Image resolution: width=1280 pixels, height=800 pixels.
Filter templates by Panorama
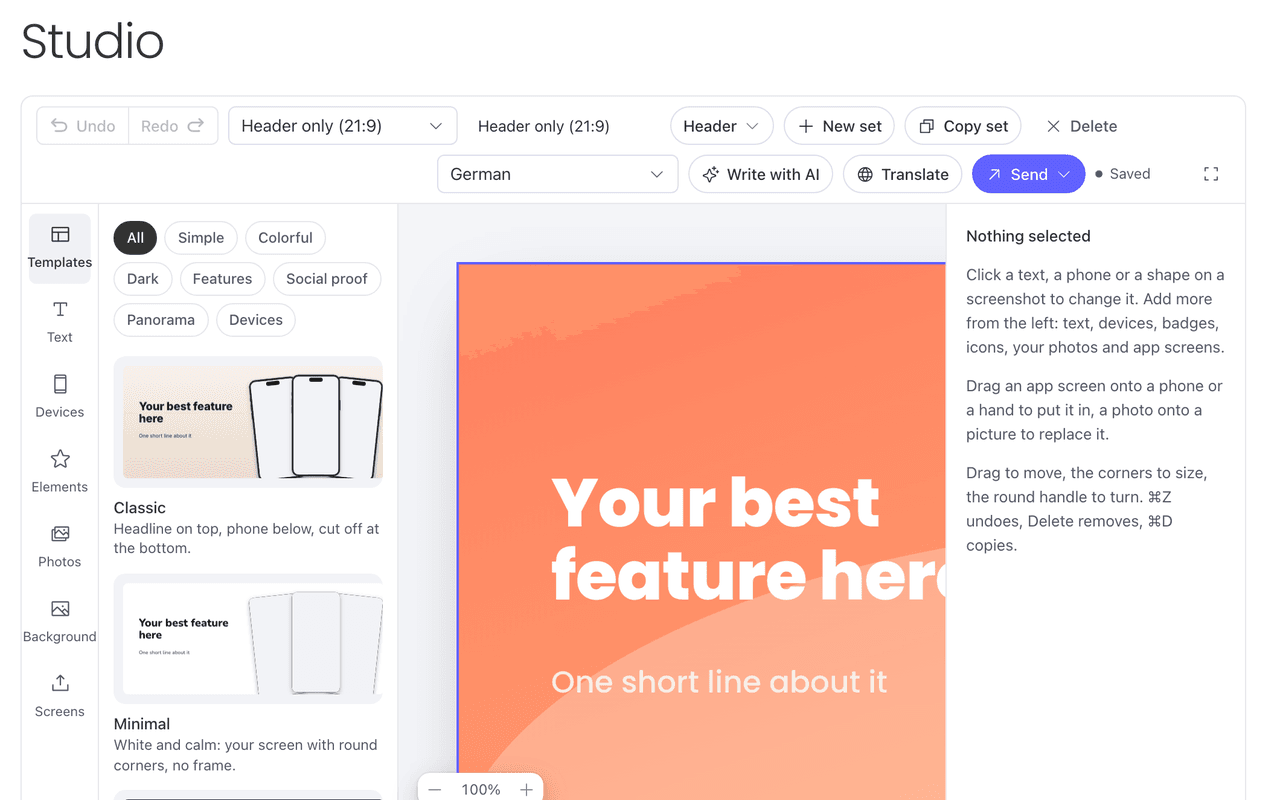pyautogui.click(x=161, y=320)
